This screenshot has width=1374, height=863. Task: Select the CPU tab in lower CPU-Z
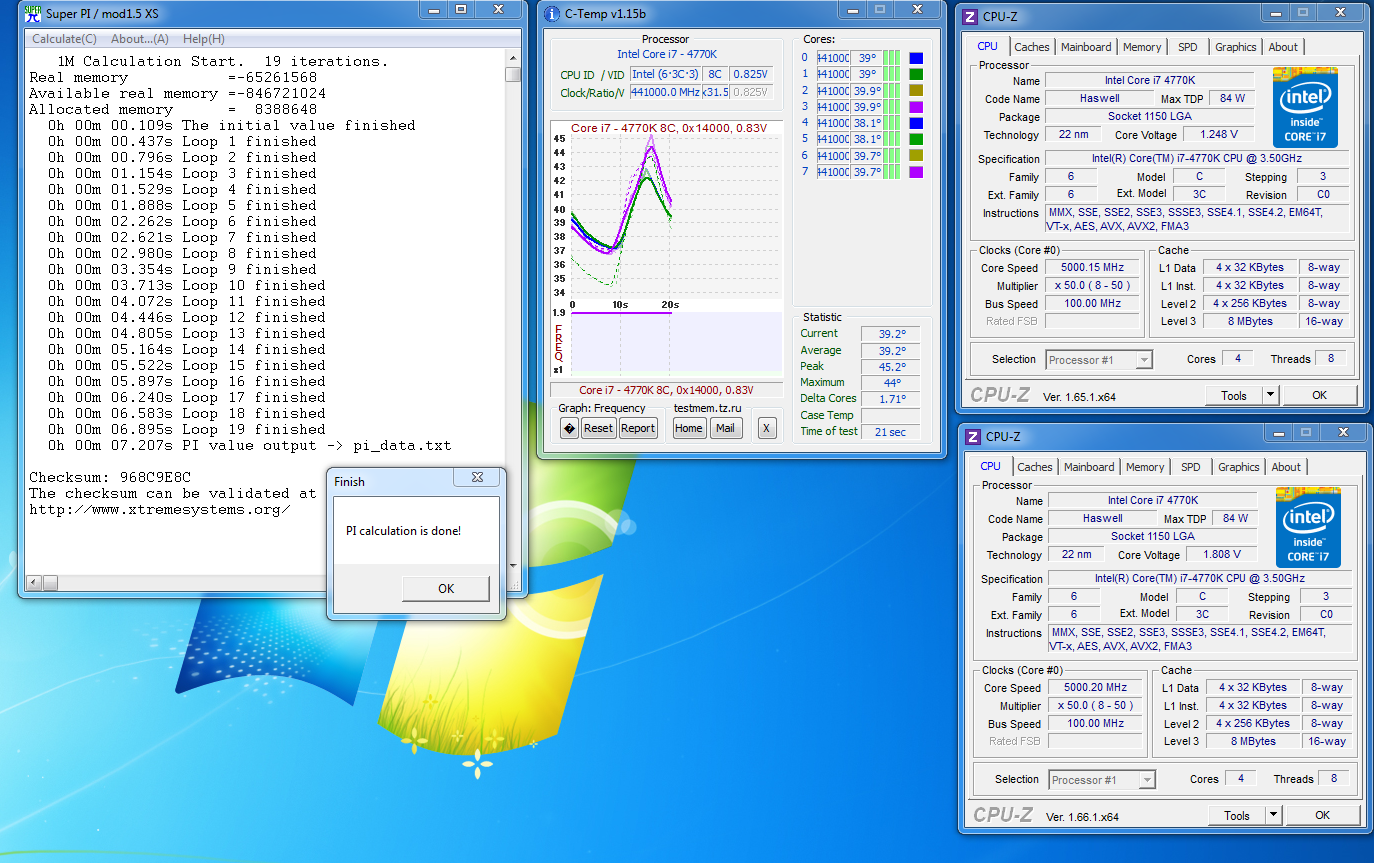coord(991,466)
